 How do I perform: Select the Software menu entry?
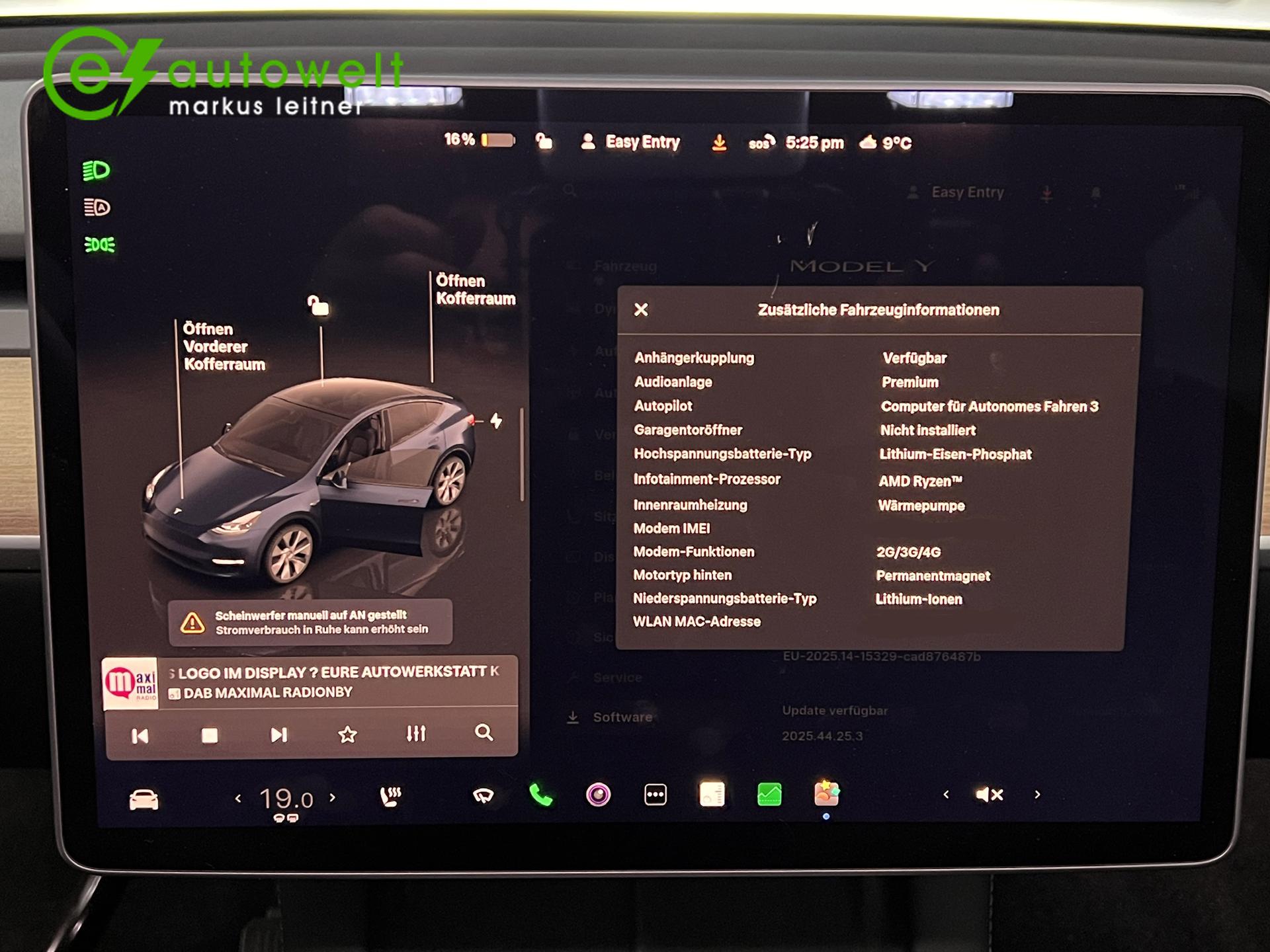coord(622,717)
